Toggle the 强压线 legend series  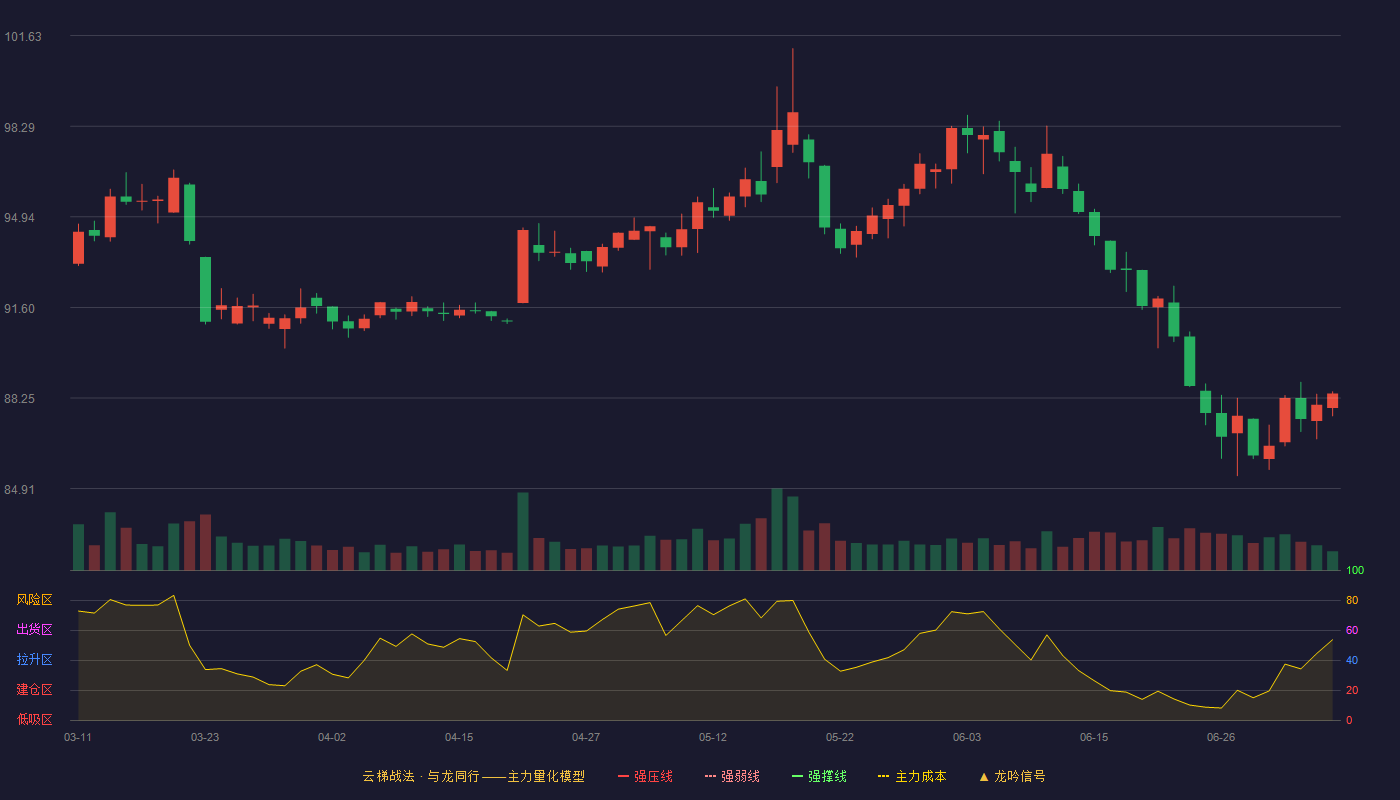(x=645, y=776)
